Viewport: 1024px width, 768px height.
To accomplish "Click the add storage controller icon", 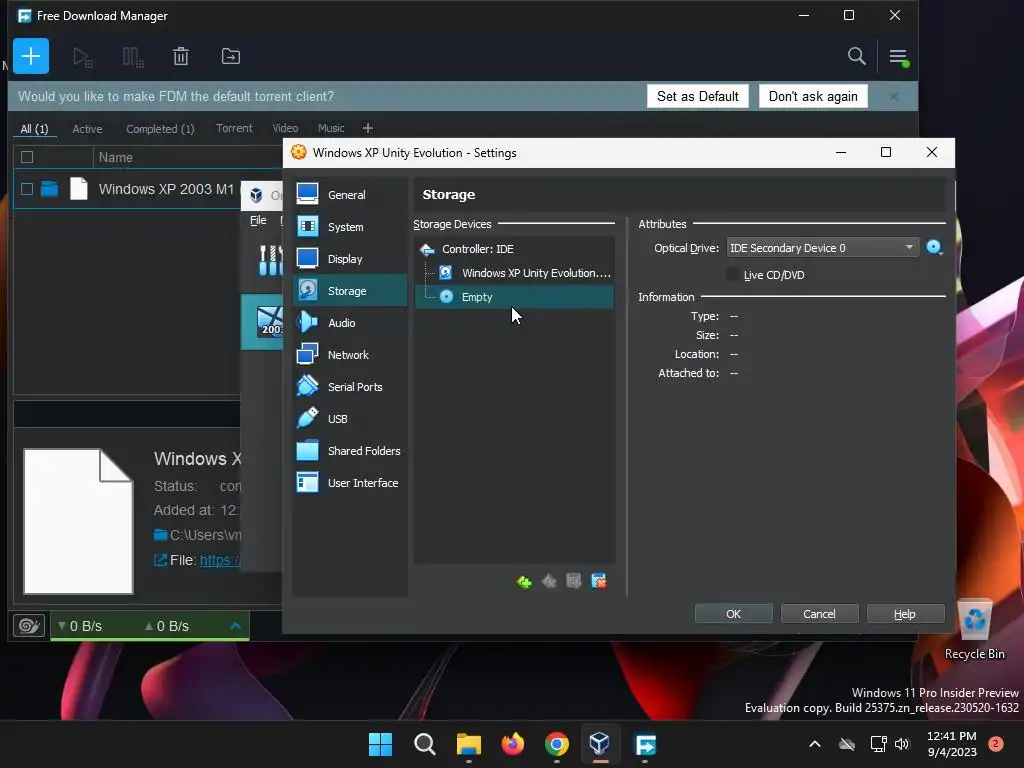I will pyautogui.click(x=524, y=581).
